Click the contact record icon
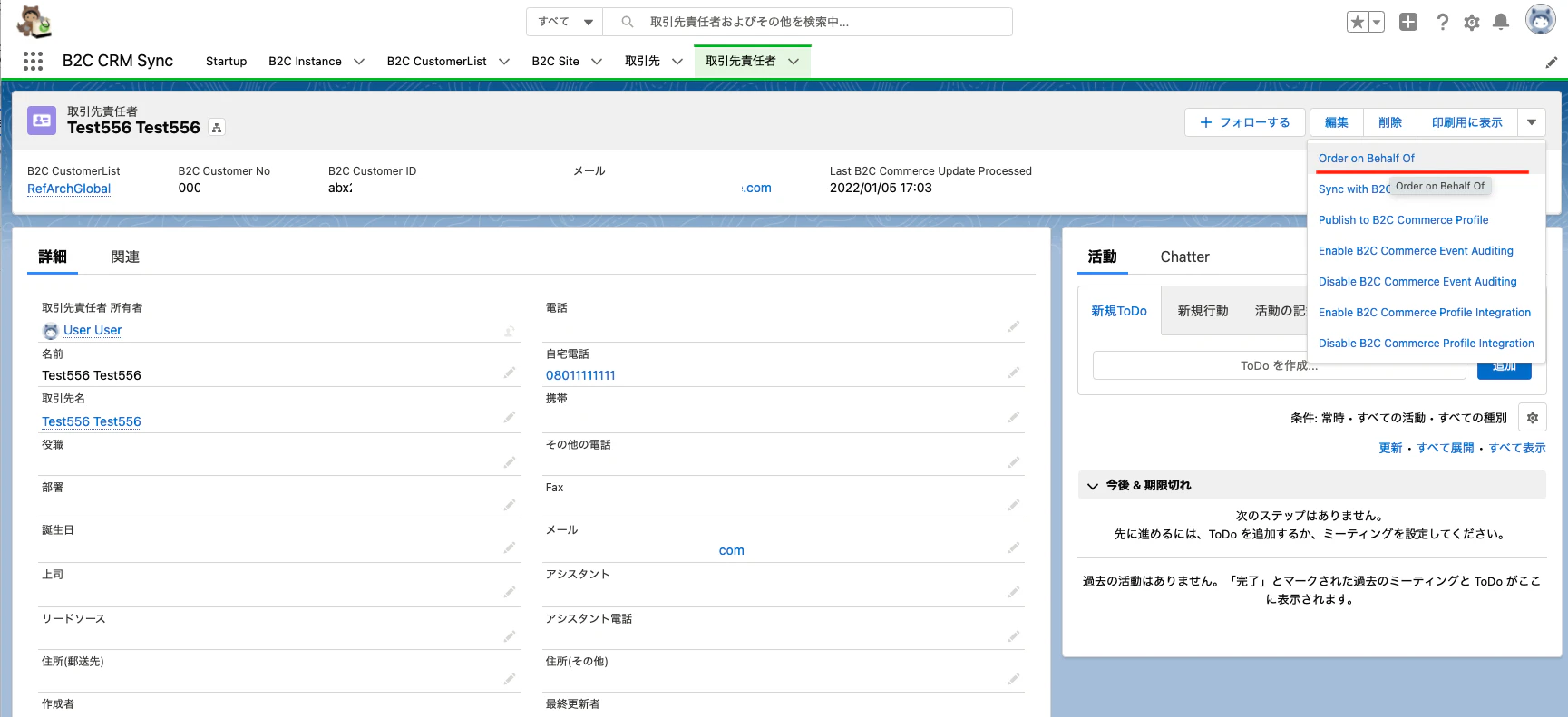Image resolution: width=1568 pixels, height=717 pixels. tap(42, 121)
